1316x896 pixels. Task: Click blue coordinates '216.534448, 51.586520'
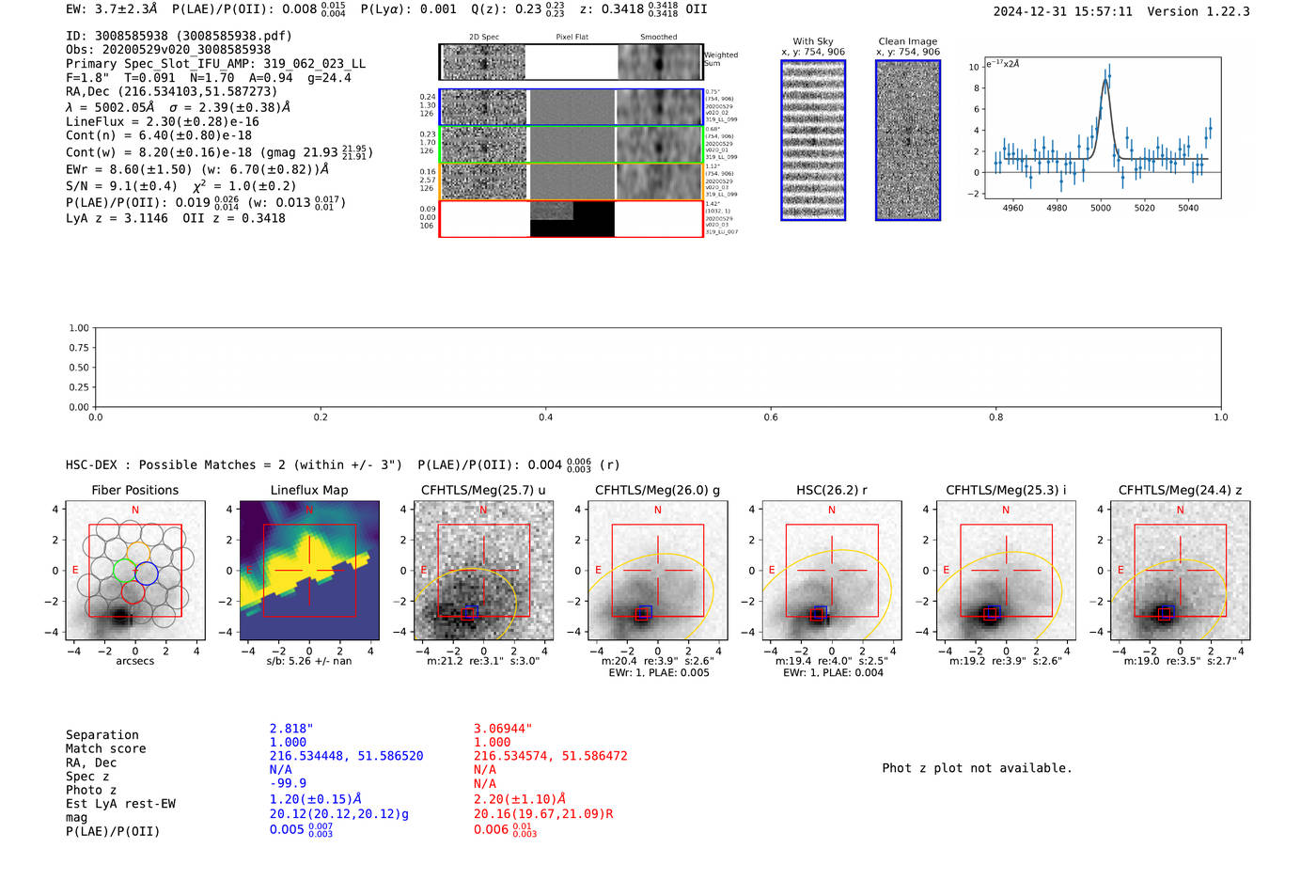[x=347, y=756]
